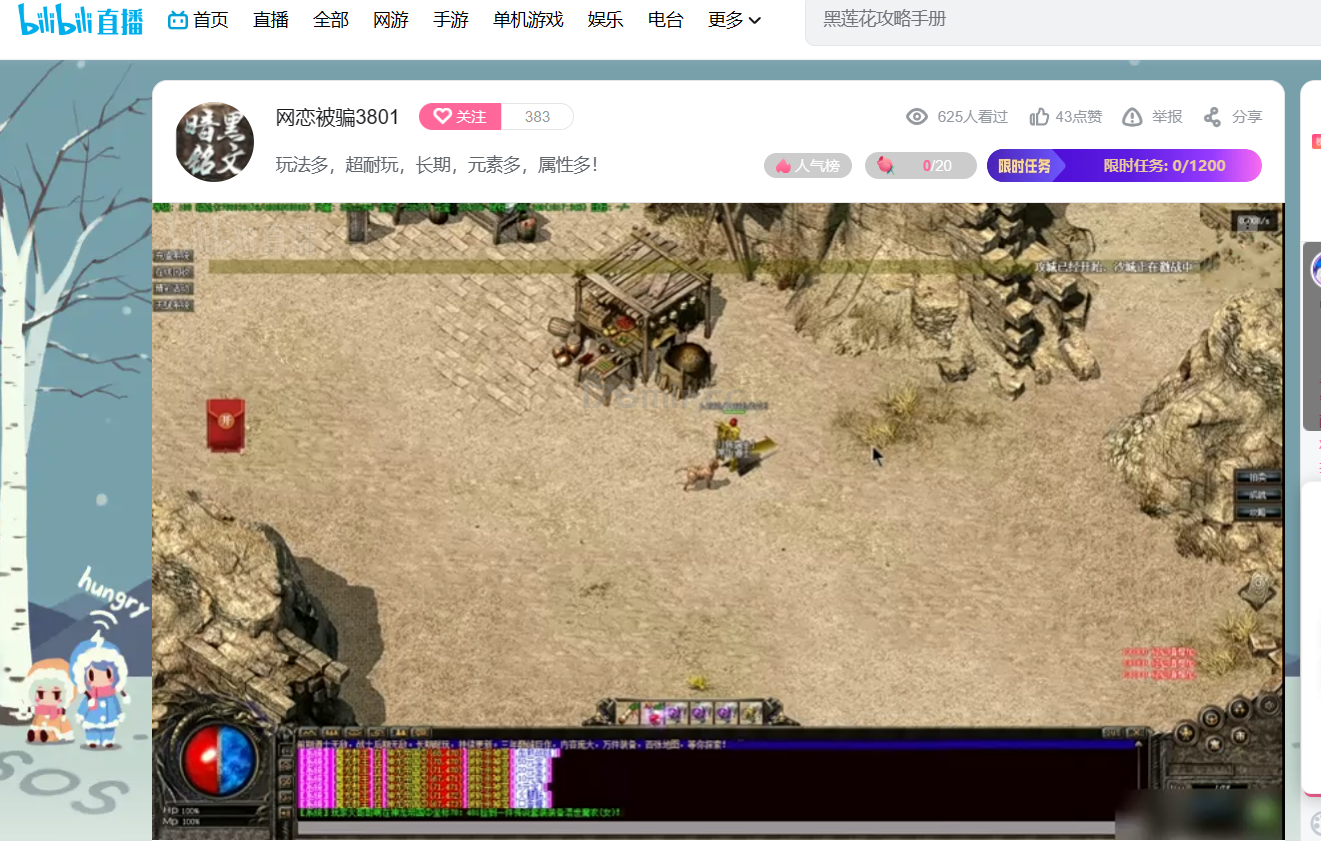1321x841 pixels.
Task: Open the 娱乐 category
Action: 606,20
